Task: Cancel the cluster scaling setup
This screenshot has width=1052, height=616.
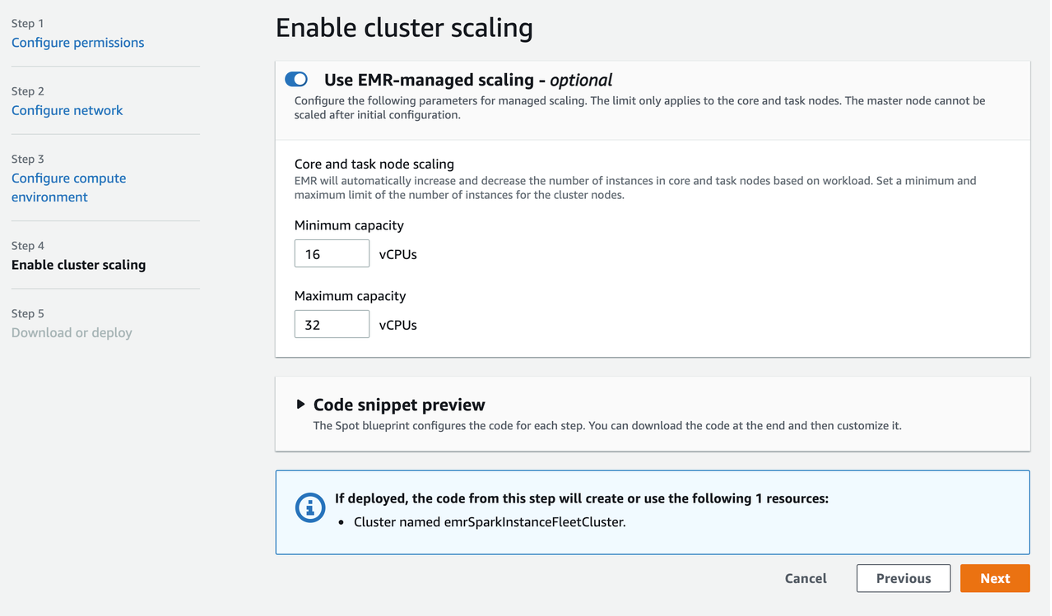Action: [x=806, y=578]
